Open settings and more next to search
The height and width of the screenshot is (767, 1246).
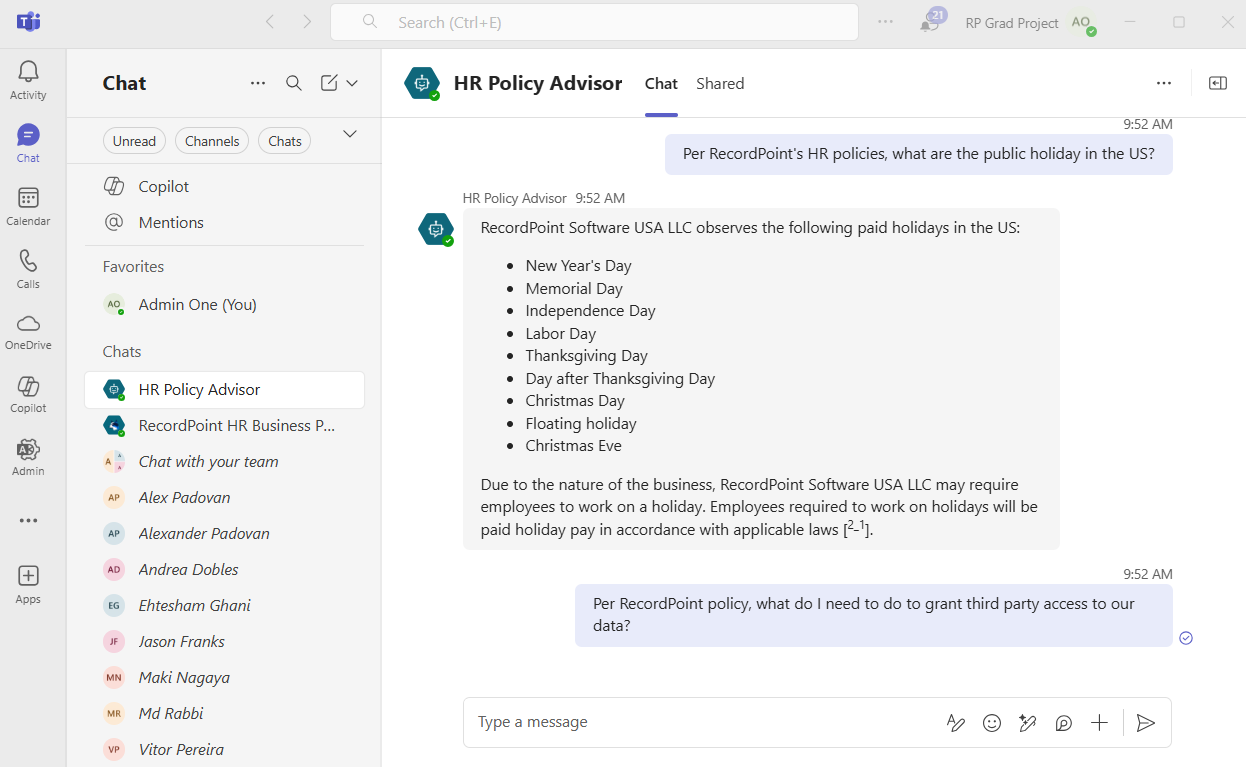(x=885, y=22)
